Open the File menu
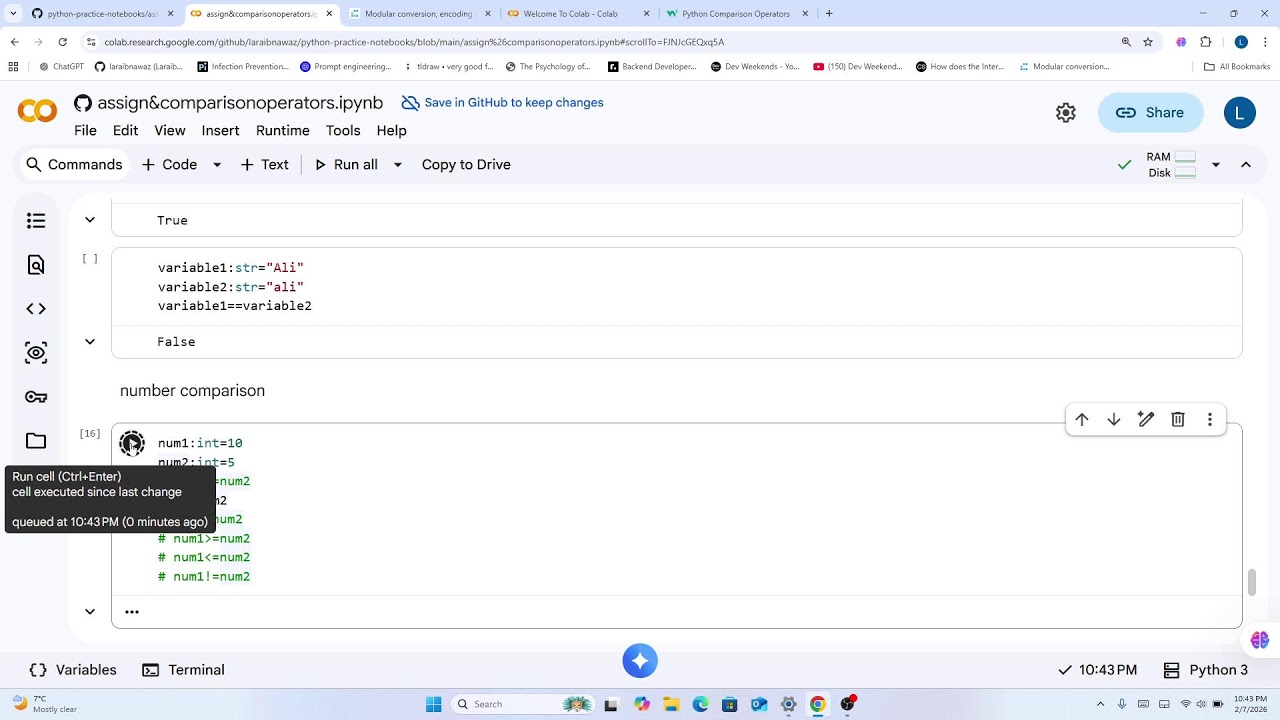The height and width of the screenshot is (720, 1280). 85,131
